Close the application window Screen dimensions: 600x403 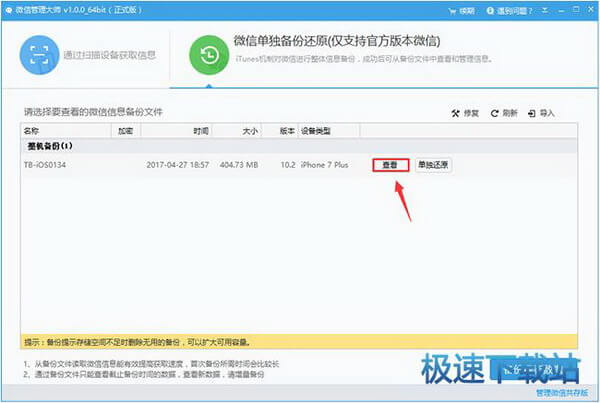click(590, 10)
